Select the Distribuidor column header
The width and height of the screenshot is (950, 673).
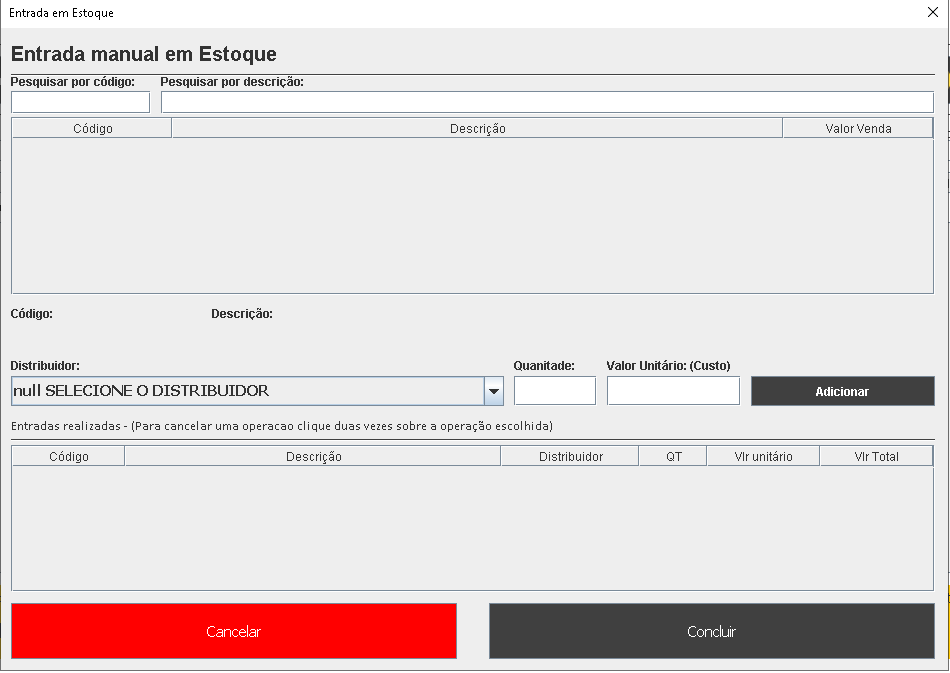tap(570, 457)
